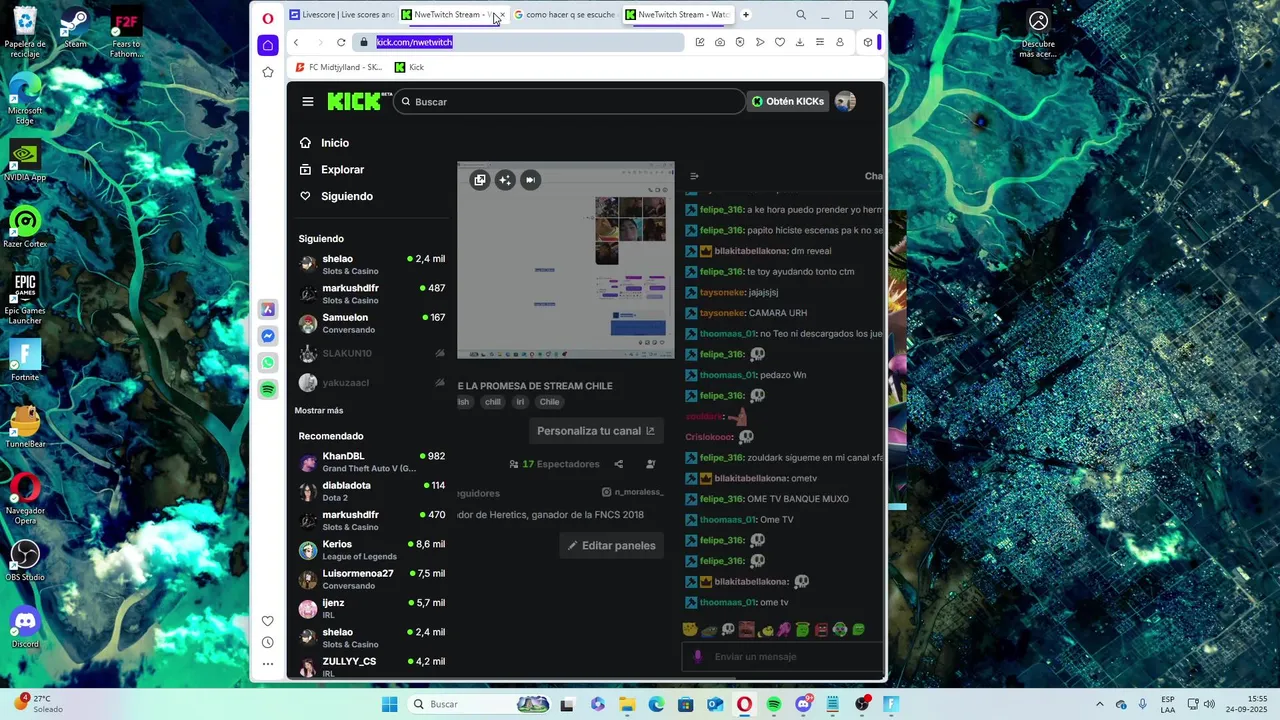Reload the page in Opera
Image resolution: width=1280 pixels, height=720 pixels.
[341, 42]
